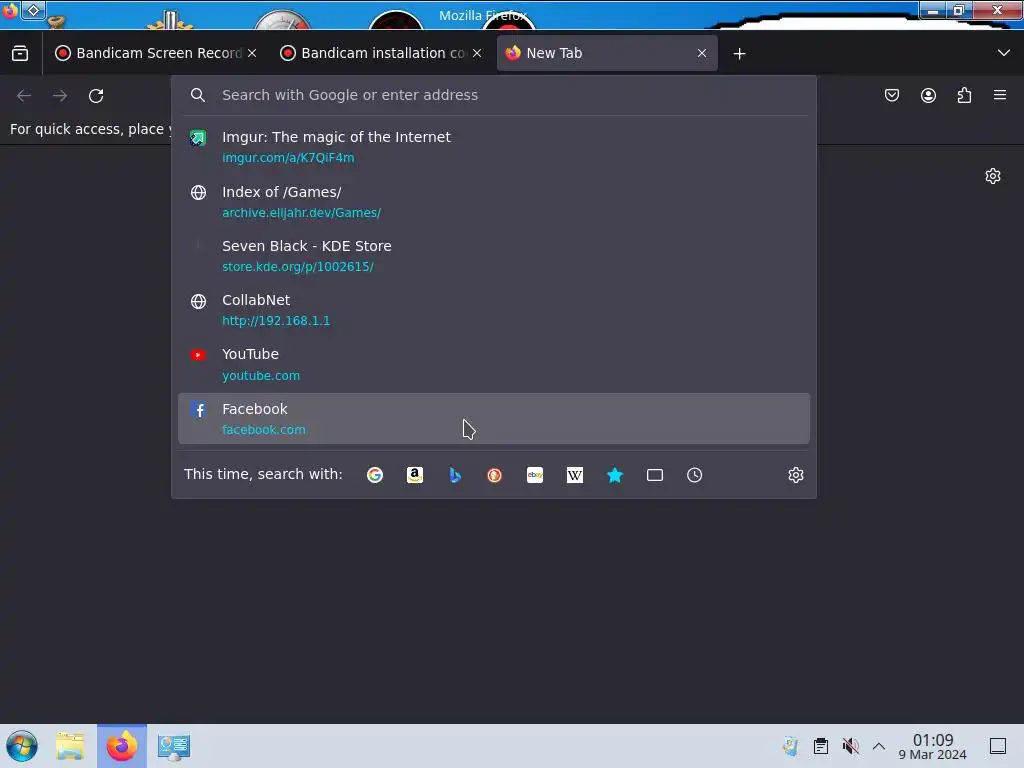The width and height of the screenshot is (1024, 768).
Task: Search this time with Wikipedia
Action: tap(575, 475)
